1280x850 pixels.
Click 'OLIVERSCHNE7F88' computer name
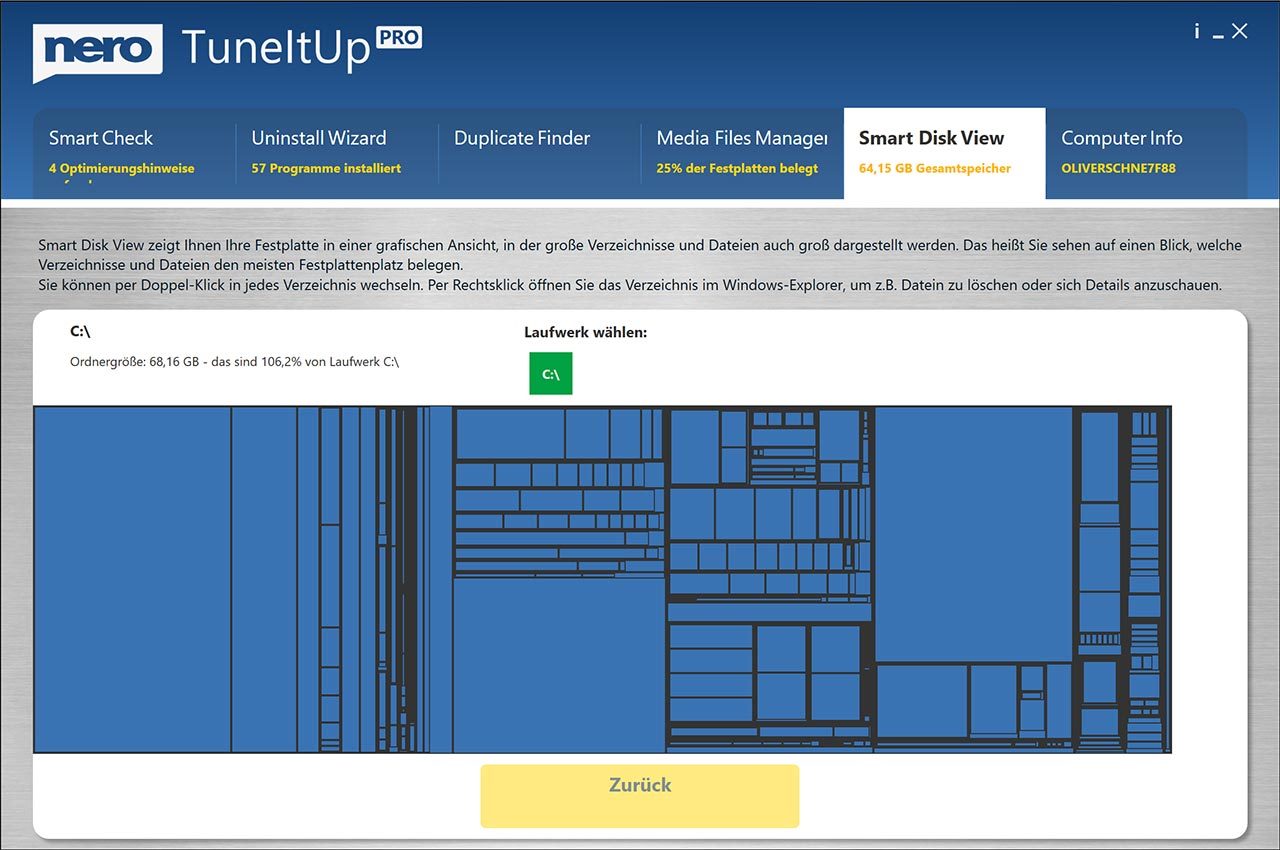click(x=1118, y=168)
